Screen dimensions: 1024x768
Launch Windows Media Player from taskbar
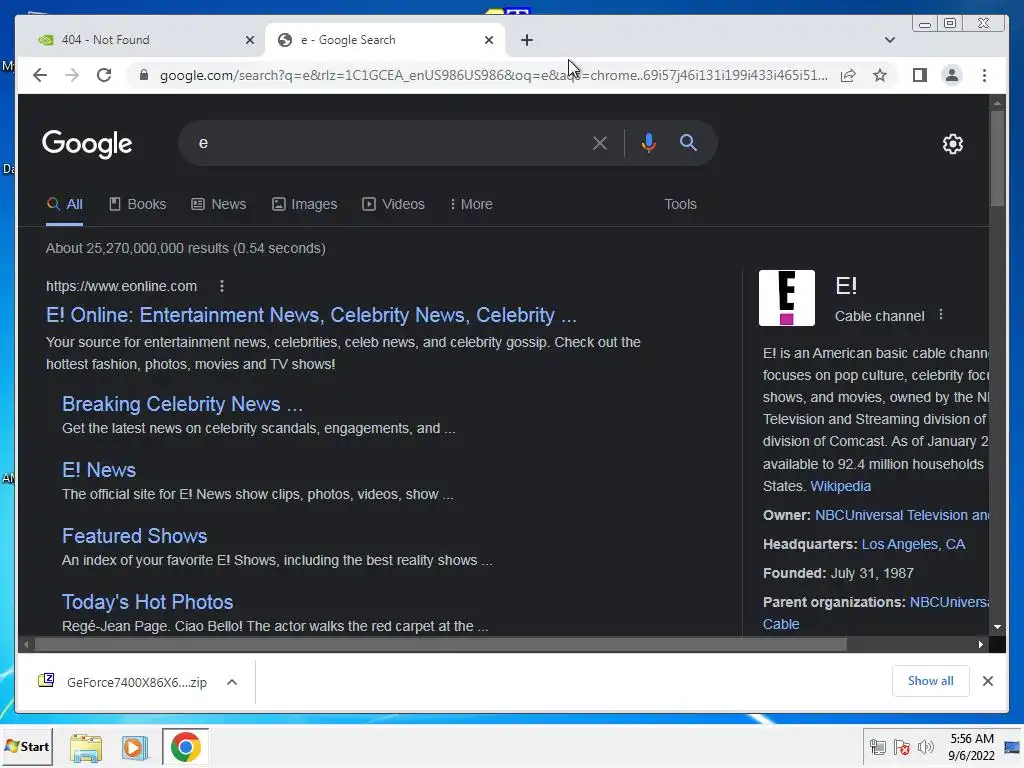[135, 747]
